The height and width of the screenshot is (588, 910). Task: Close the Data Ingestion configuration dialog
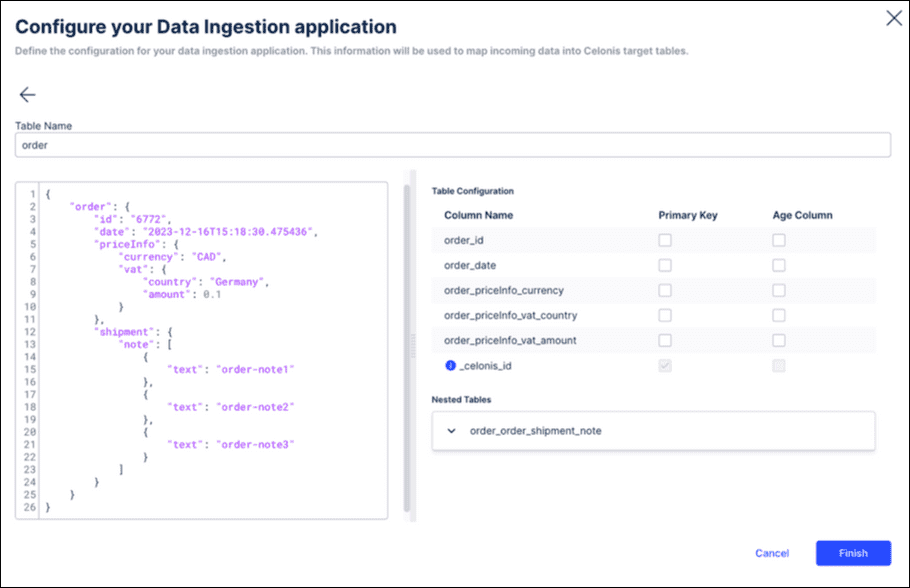click(x=895, y=17)
